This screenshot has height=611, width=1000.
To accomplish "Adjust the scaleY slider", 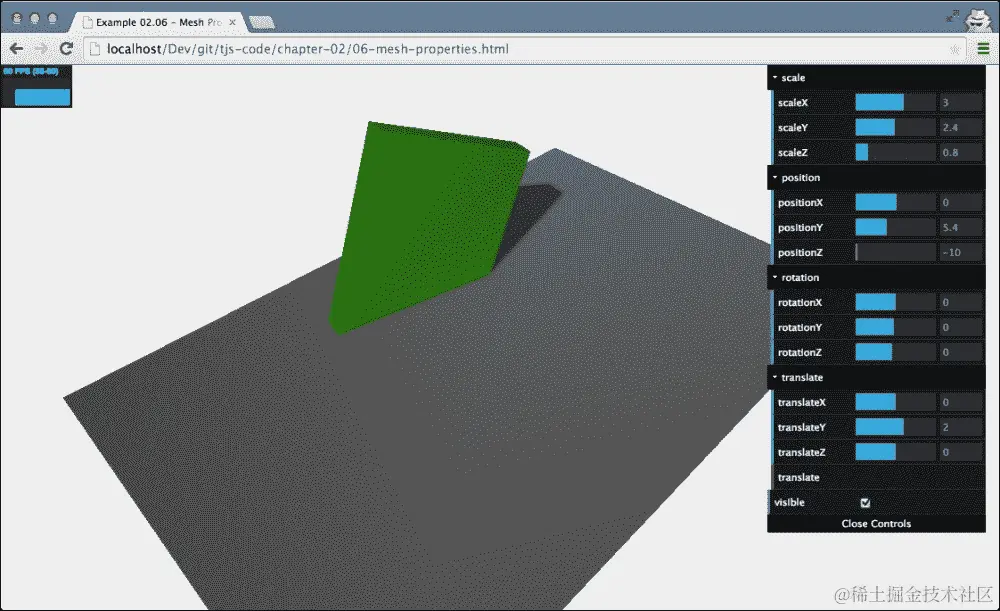I will [x=895, y=128].
